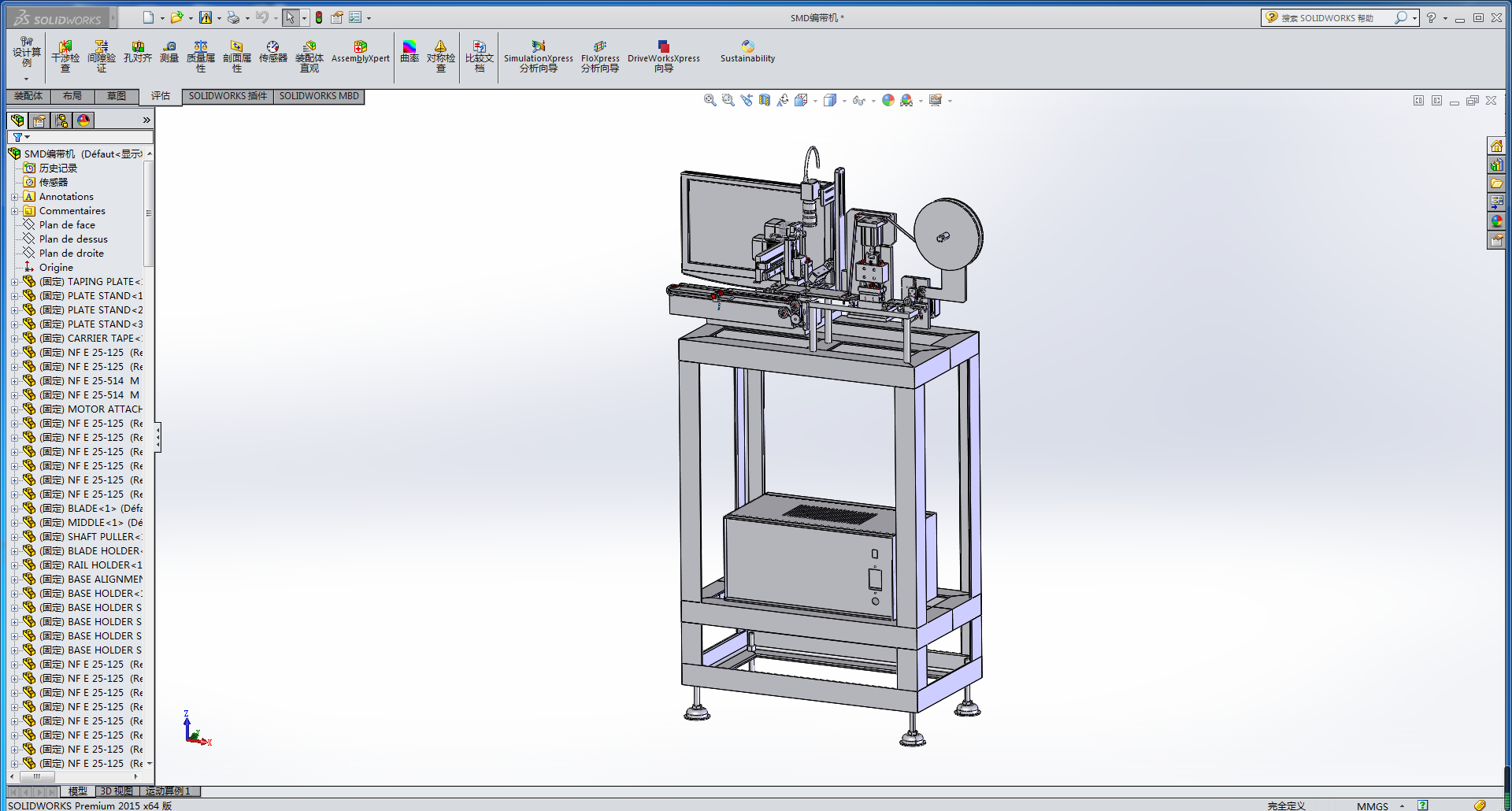Open the Design Library in the task pane

coord(1496,165)
